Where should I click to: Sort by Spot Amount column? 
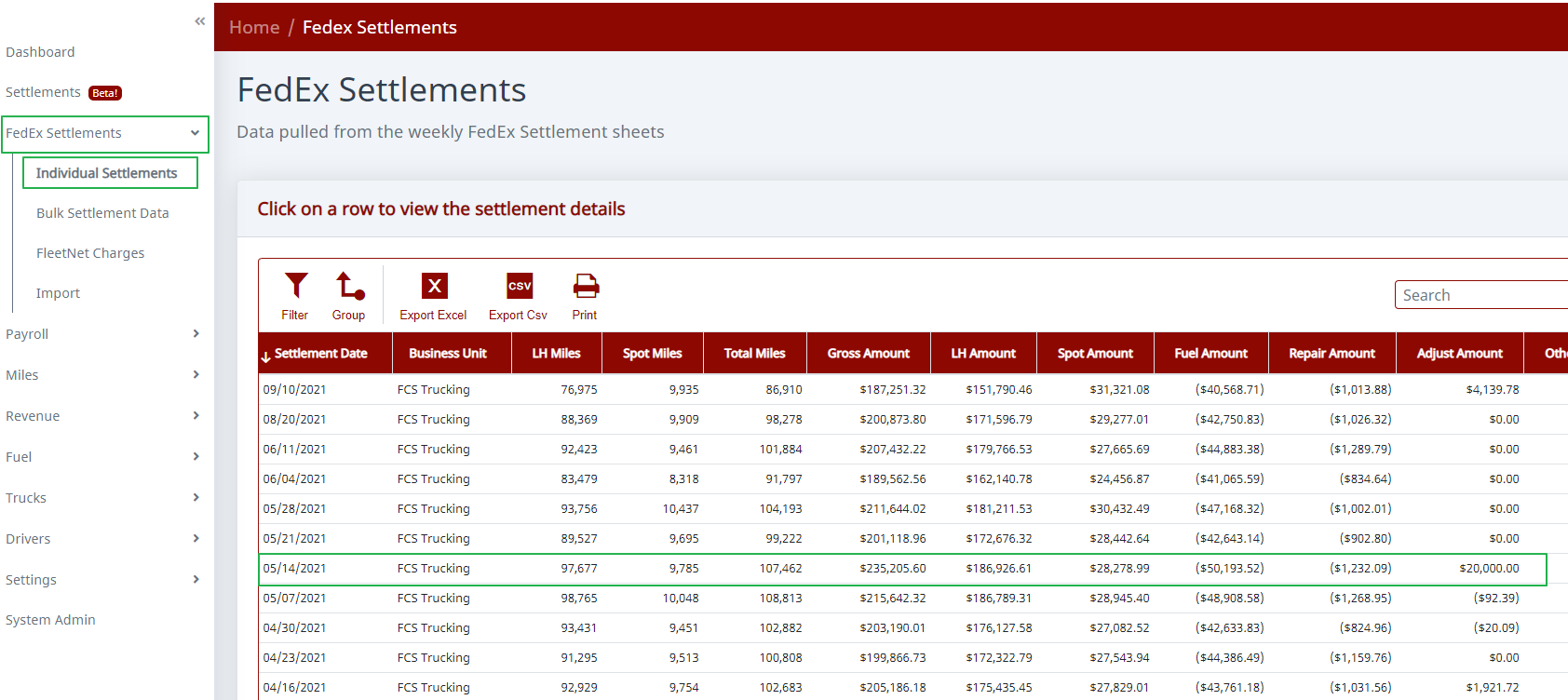pyautogui.click(x=1095, y=354)
